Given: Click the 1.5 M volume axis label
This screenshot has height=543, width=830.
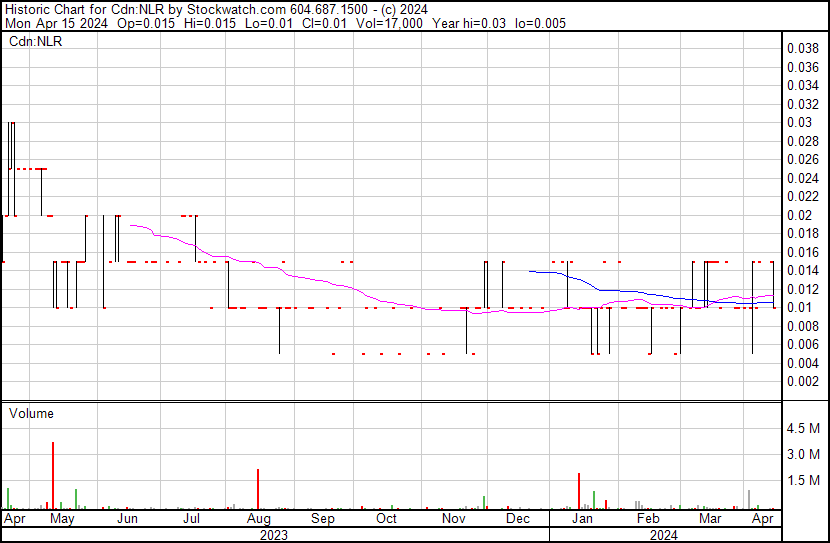Looking at the screenshot, I should pyautogui.click(x=806, y=481).
